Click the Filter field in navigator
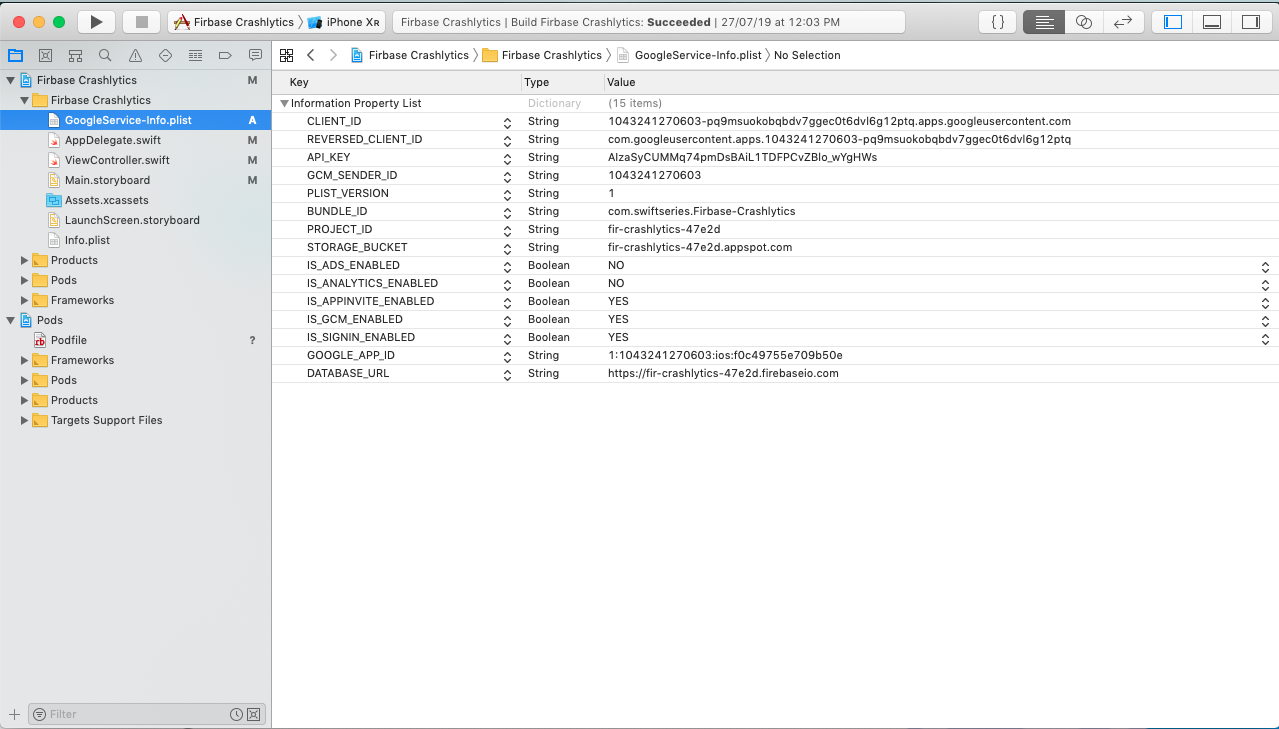Viewport: 1279px width, 729px height. pos(135,714)
